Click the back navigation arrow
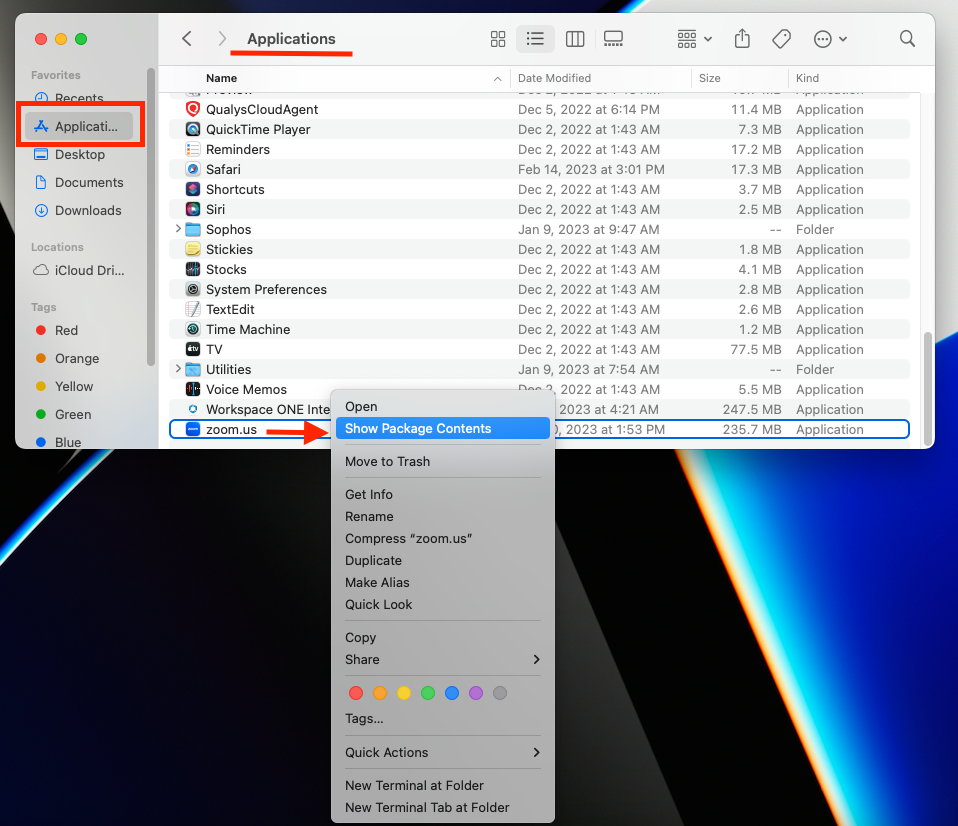The width and height of the screenshot is (958, 826). pyautogui.click(x=187, y=39)
